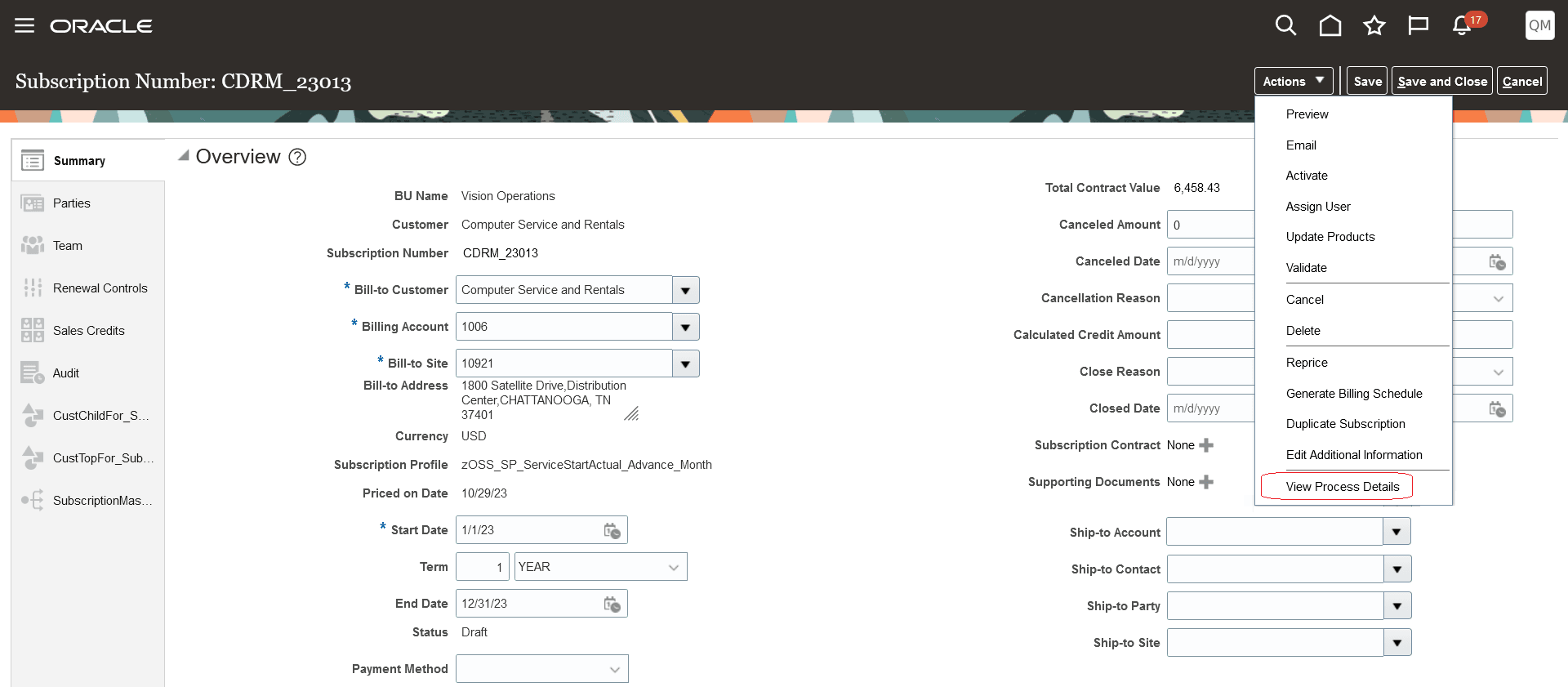Click into the Term number field
The width and height of the screenshot is (1568, 687).
tap(483, 567)
